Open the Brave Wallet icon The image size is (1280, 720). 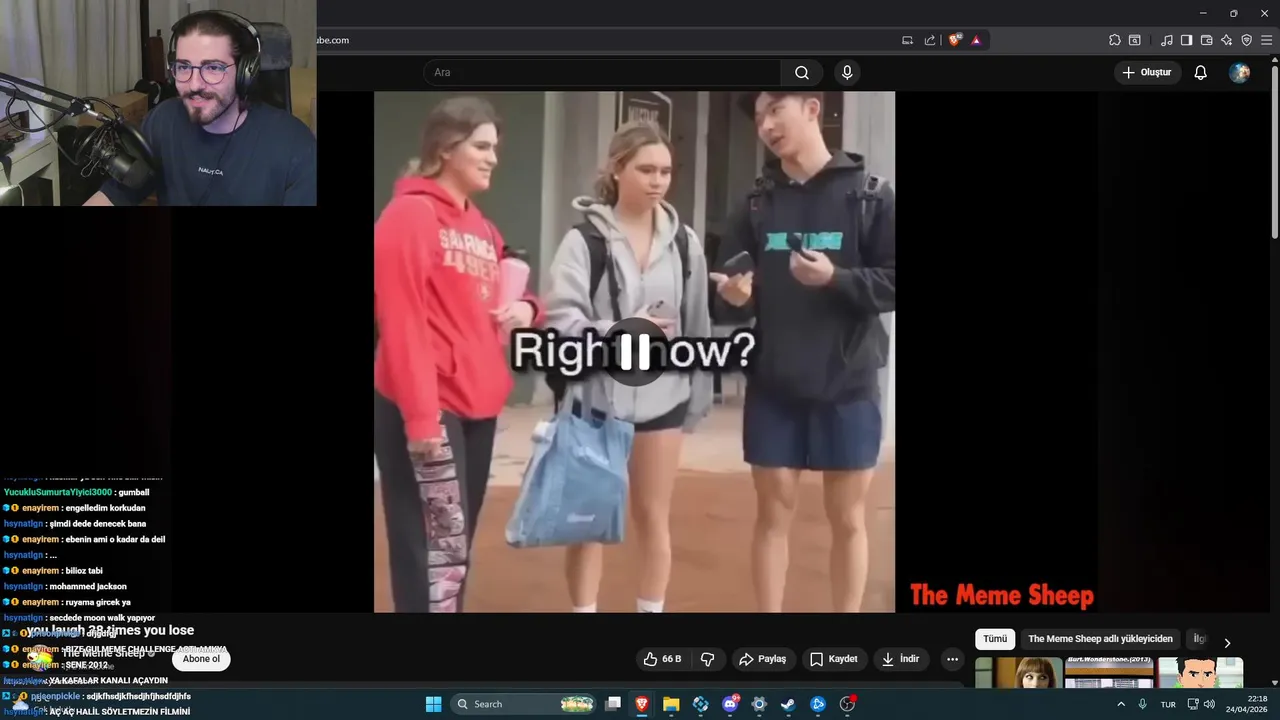pyautogui.click(x=1206, y=40)
